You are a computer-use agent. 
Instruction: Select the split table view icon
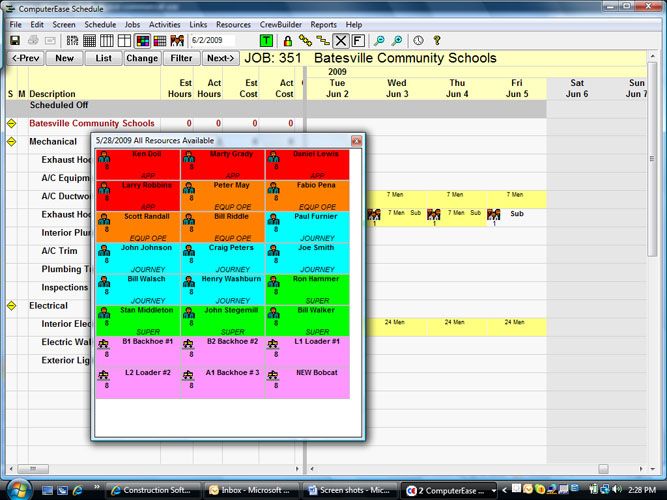pyautogui.click(x=124, y=40)
